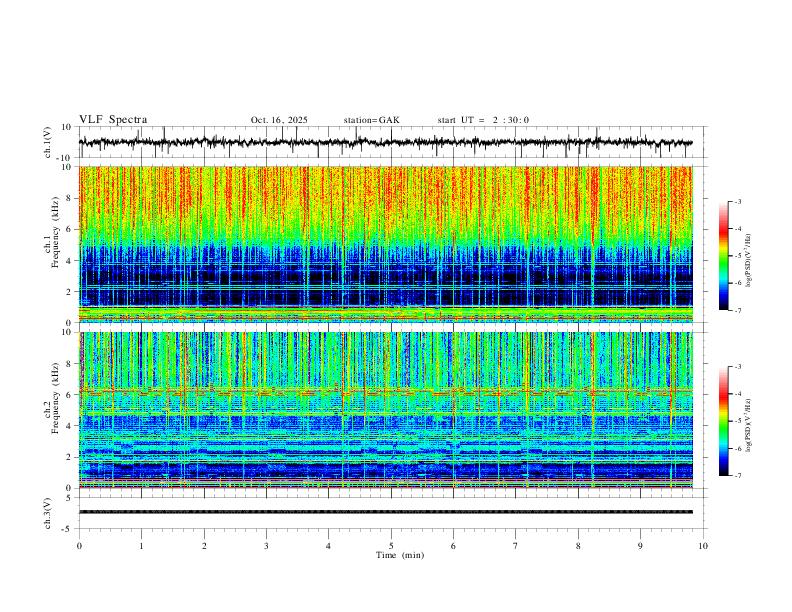Click the 'VLF Spectra' title text
Screen dimensions: 792x612
113,120
